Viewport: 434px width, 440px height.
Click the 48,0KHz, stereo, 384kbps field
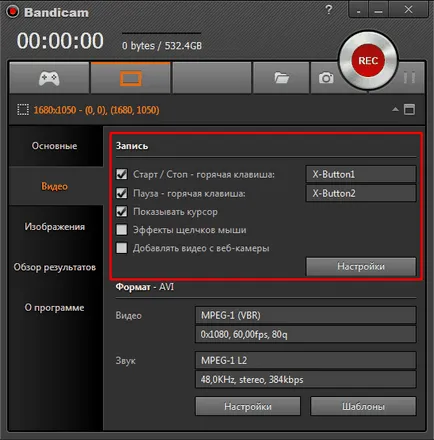click(306, 379)
